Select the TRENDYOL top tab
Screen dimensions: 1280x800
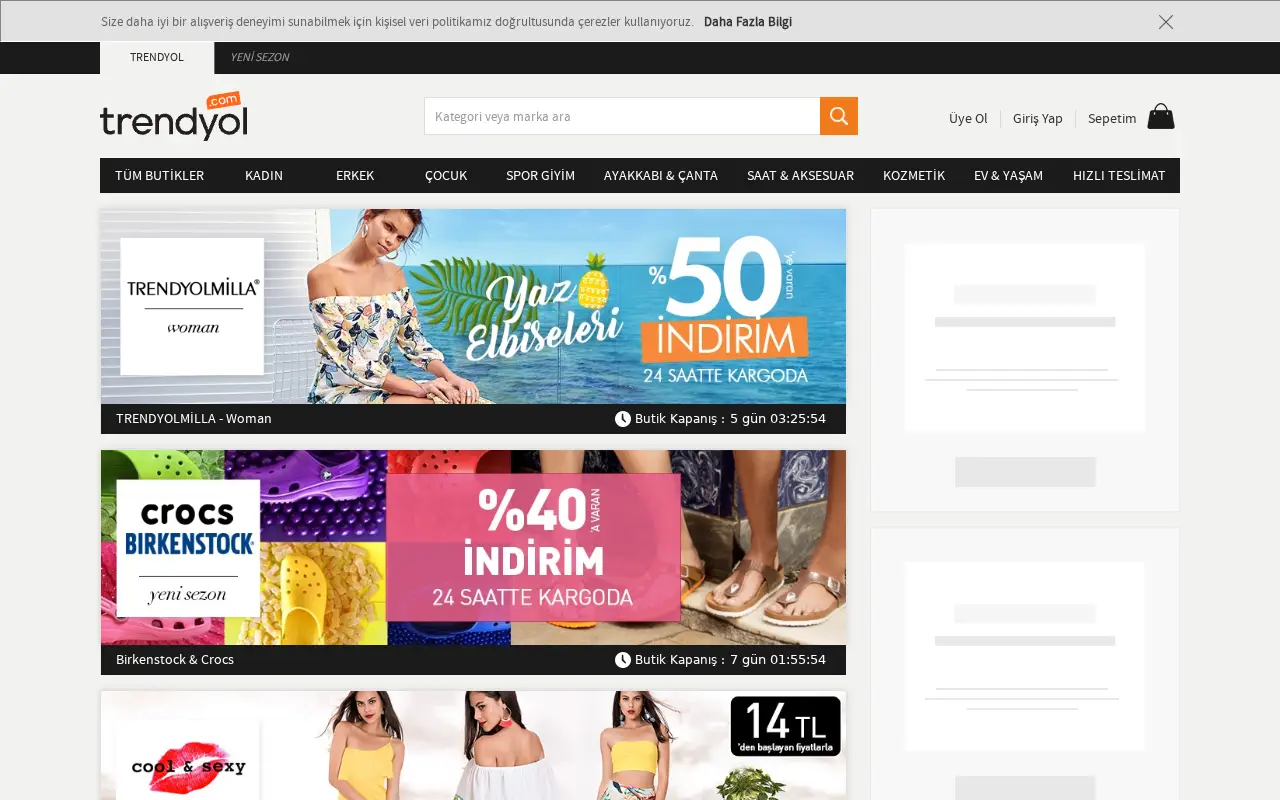[157, 57]
